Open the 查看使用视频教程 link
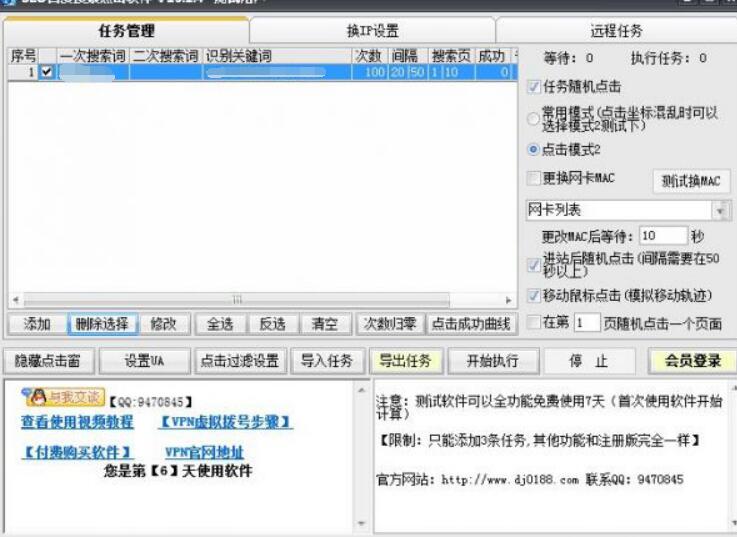 pyautogui.click(x=77, y=422)
